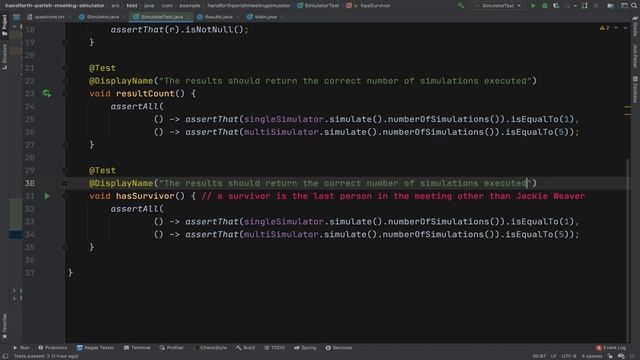640x360 pixels.
Task: Click the SimulatorTest class breadcrumb
Action: [318, 6]
